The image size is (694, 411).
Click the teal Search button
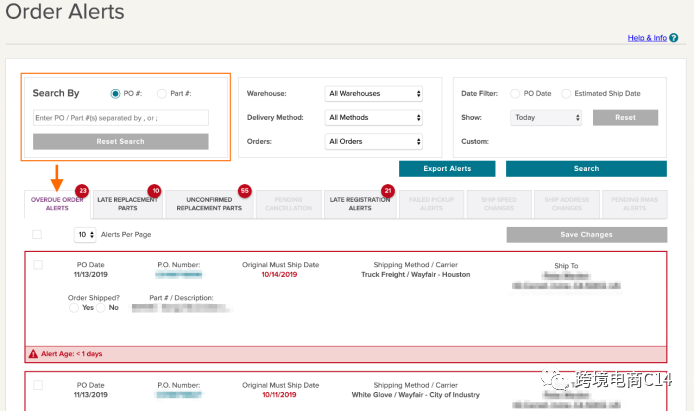[x=586, y=168]
